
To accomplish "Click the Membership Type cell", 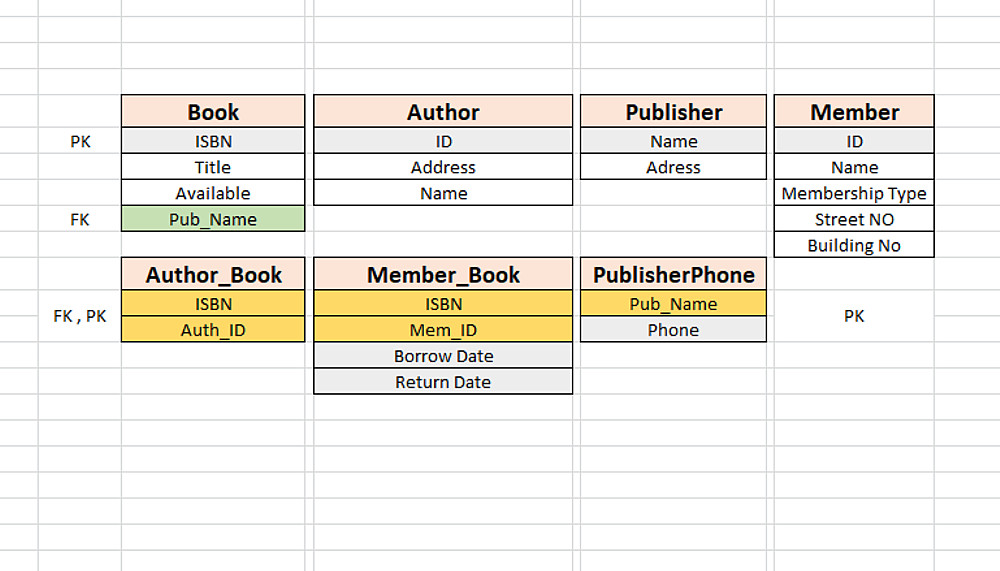I will pos(854,194).
